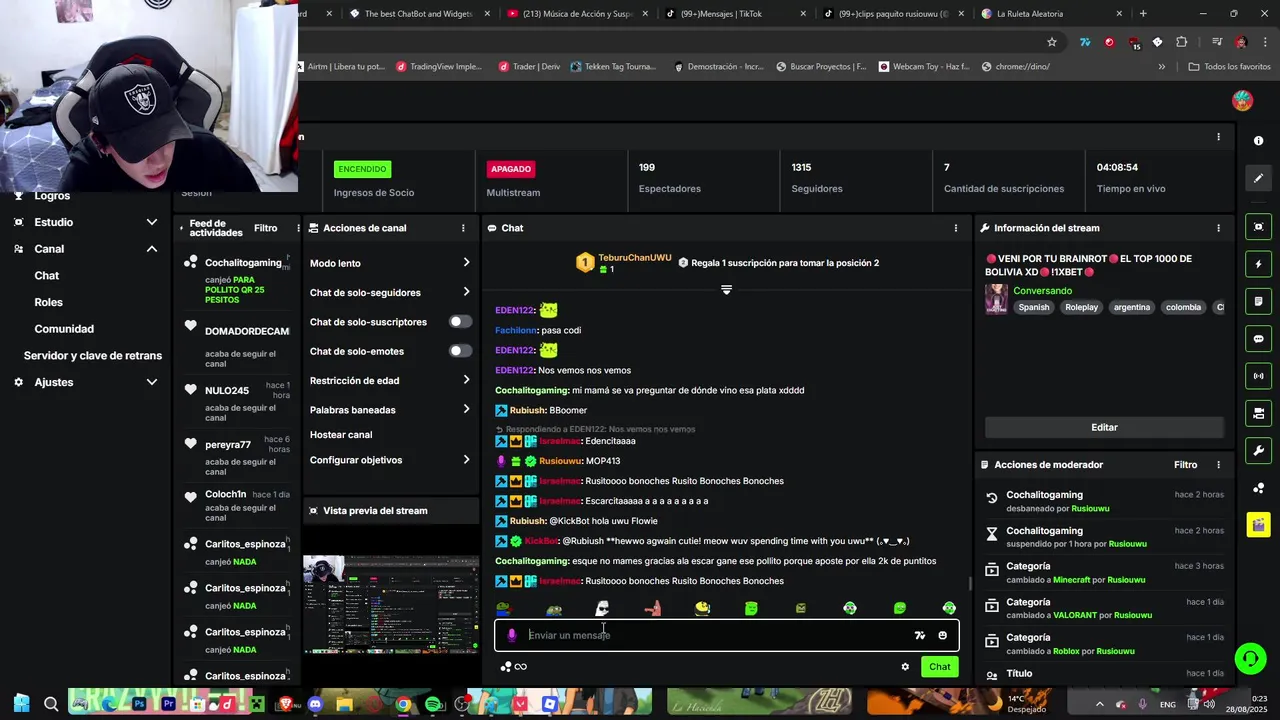
Task: Open the Chat item in sidebar
Action: 47,276
